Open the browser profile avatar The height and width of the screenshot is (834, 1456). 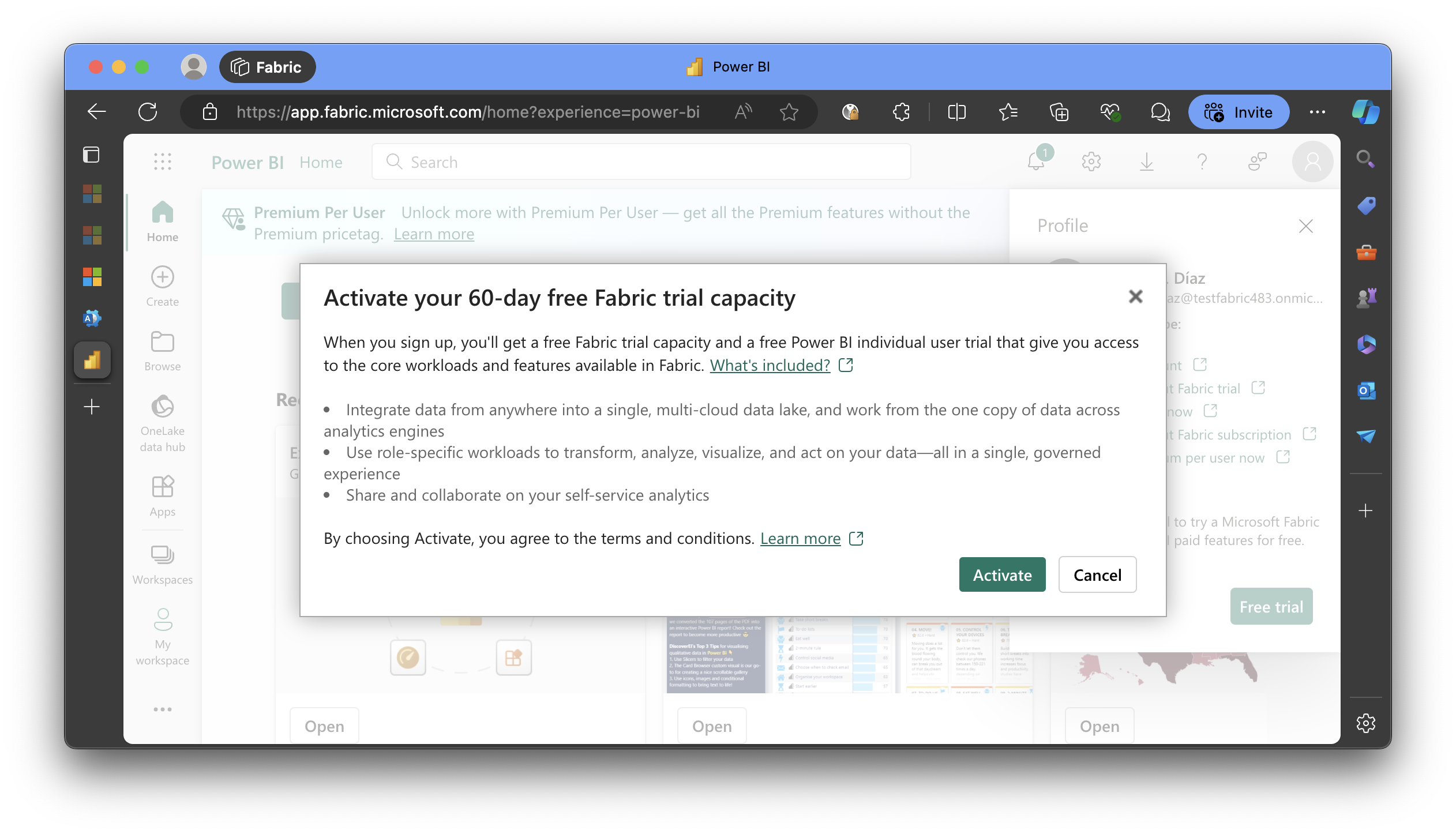pos(194,67)
